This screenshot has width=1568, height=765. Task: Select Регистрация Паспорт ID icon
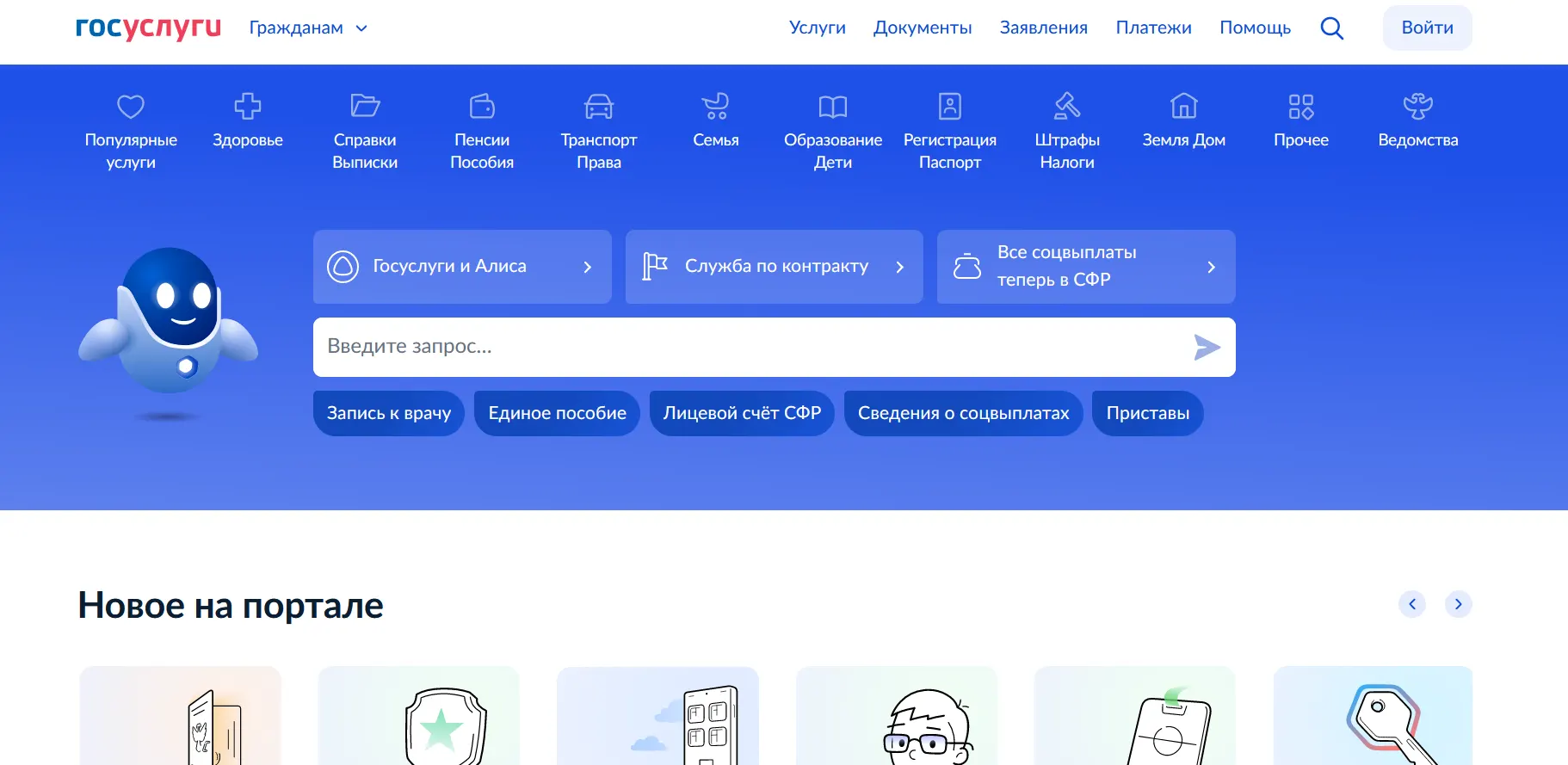coord(950,107)
